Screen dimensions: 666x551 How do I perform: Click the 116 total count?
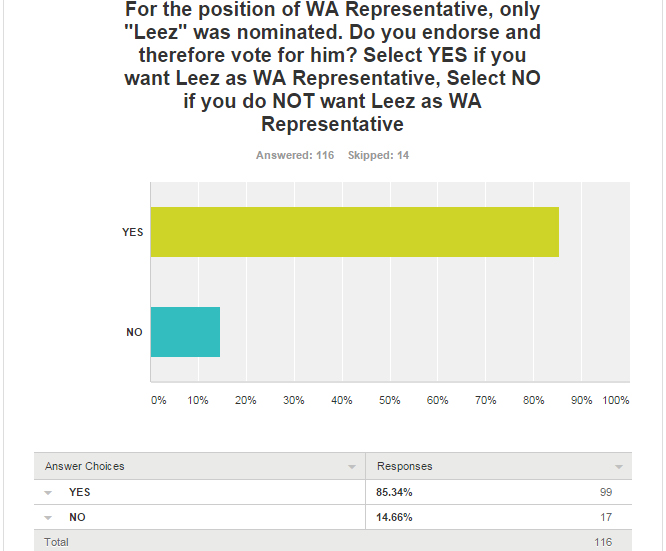point(603,542)
